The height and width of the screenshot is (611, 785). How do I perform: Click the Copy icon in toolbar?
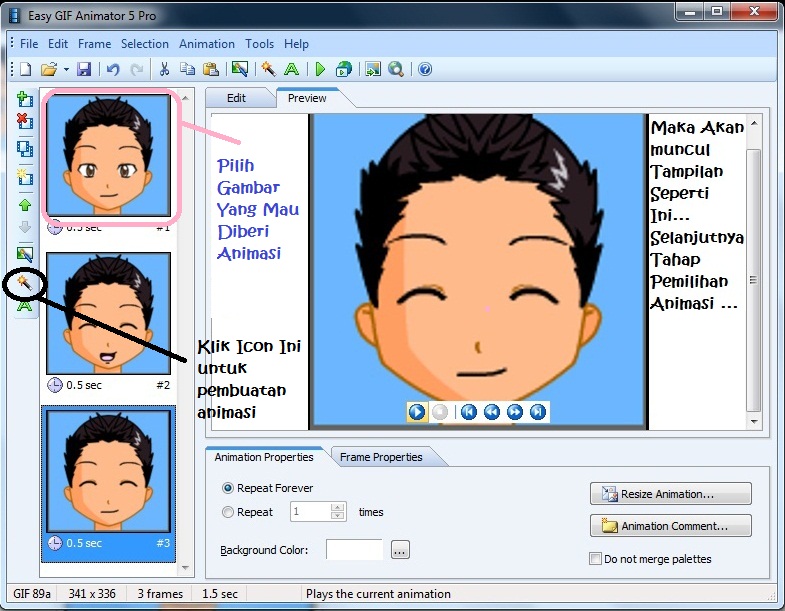tap(187, 69)
